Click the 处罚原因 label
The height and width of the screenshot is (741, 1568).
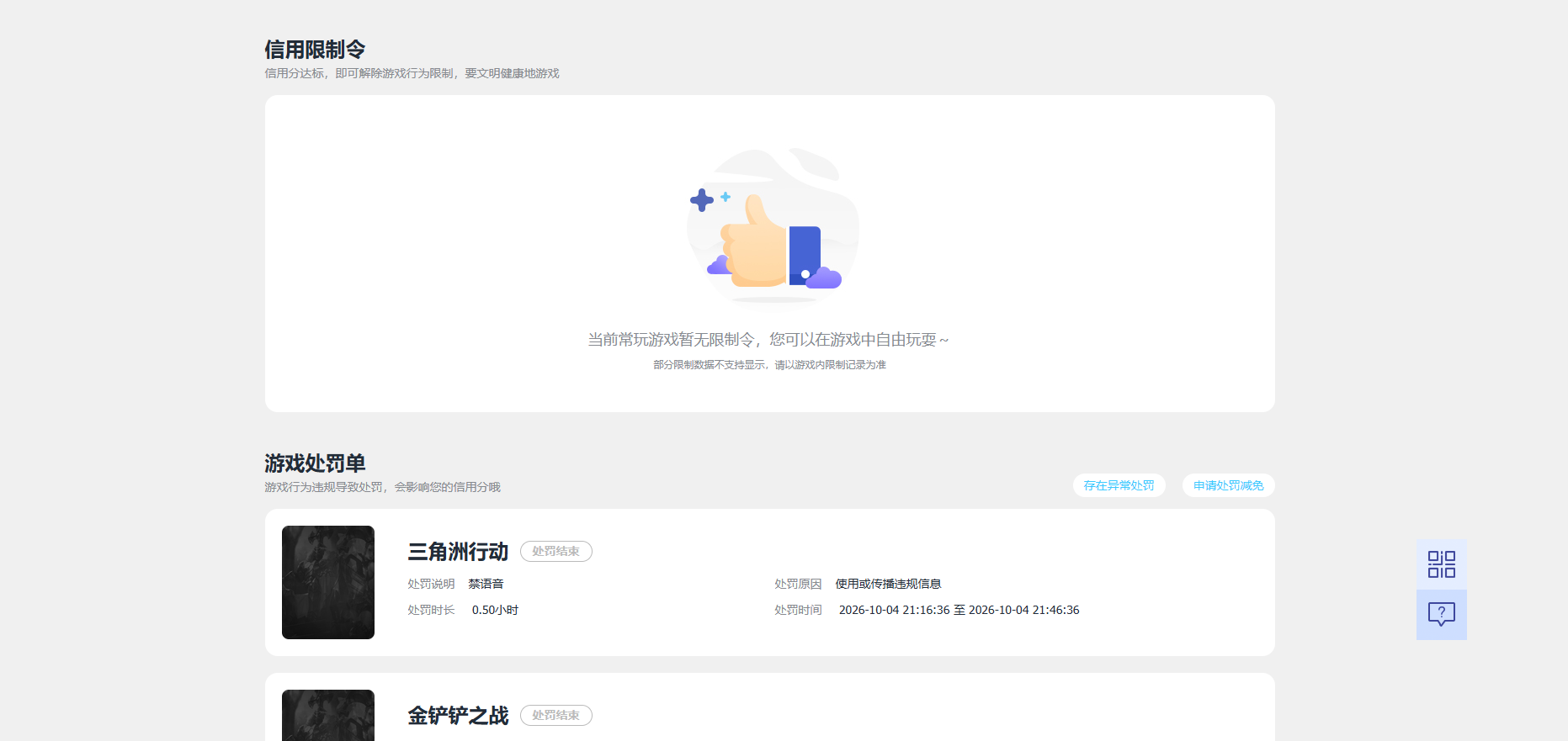point(798,584)
